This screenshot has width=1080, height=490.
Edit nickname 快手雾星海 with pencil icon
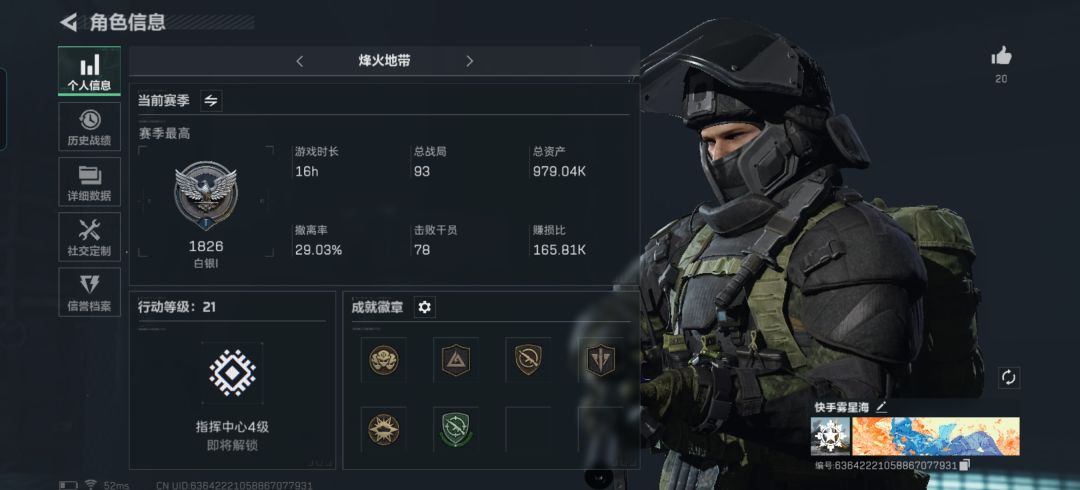tap(881, 407)
